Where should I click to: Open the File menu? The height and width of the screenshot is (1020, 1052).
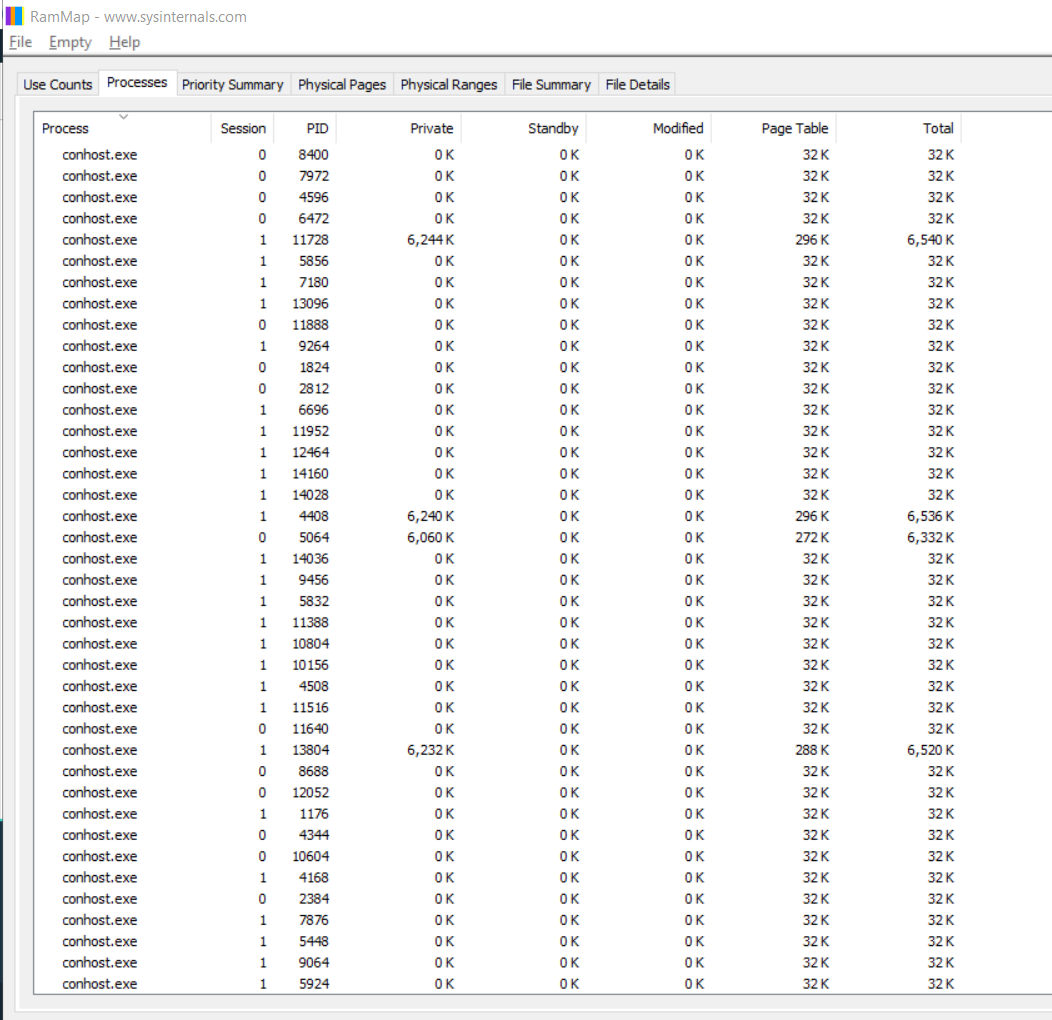pos(20,42)
